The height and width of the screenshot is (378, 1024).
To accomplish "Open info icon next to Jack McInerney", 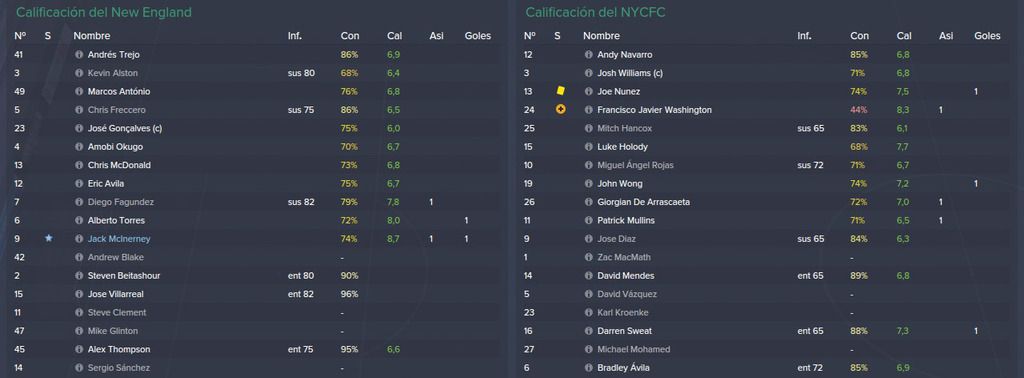I will [79, 239].
